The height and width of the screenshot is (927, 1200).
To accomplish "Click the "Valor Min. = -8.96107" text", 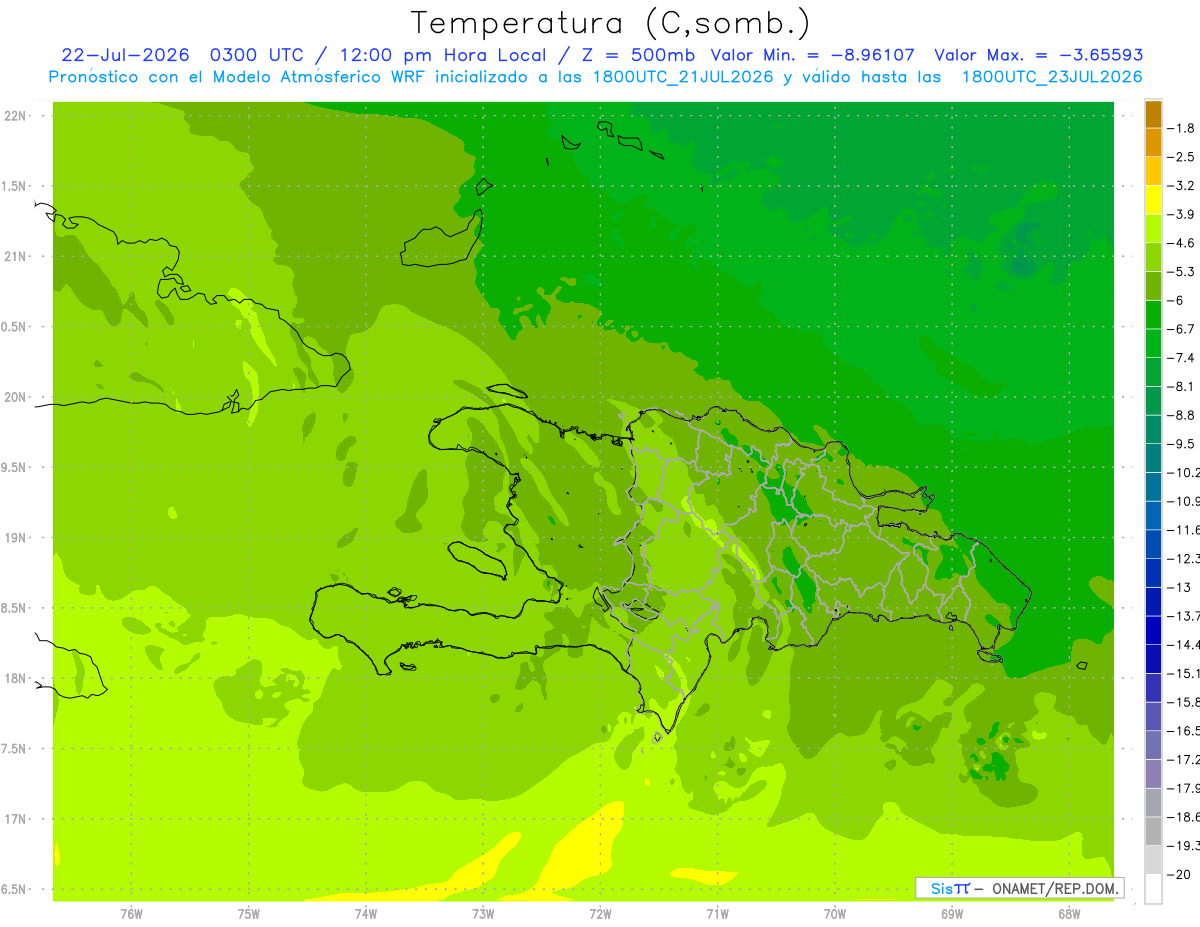I will [814, 55].
